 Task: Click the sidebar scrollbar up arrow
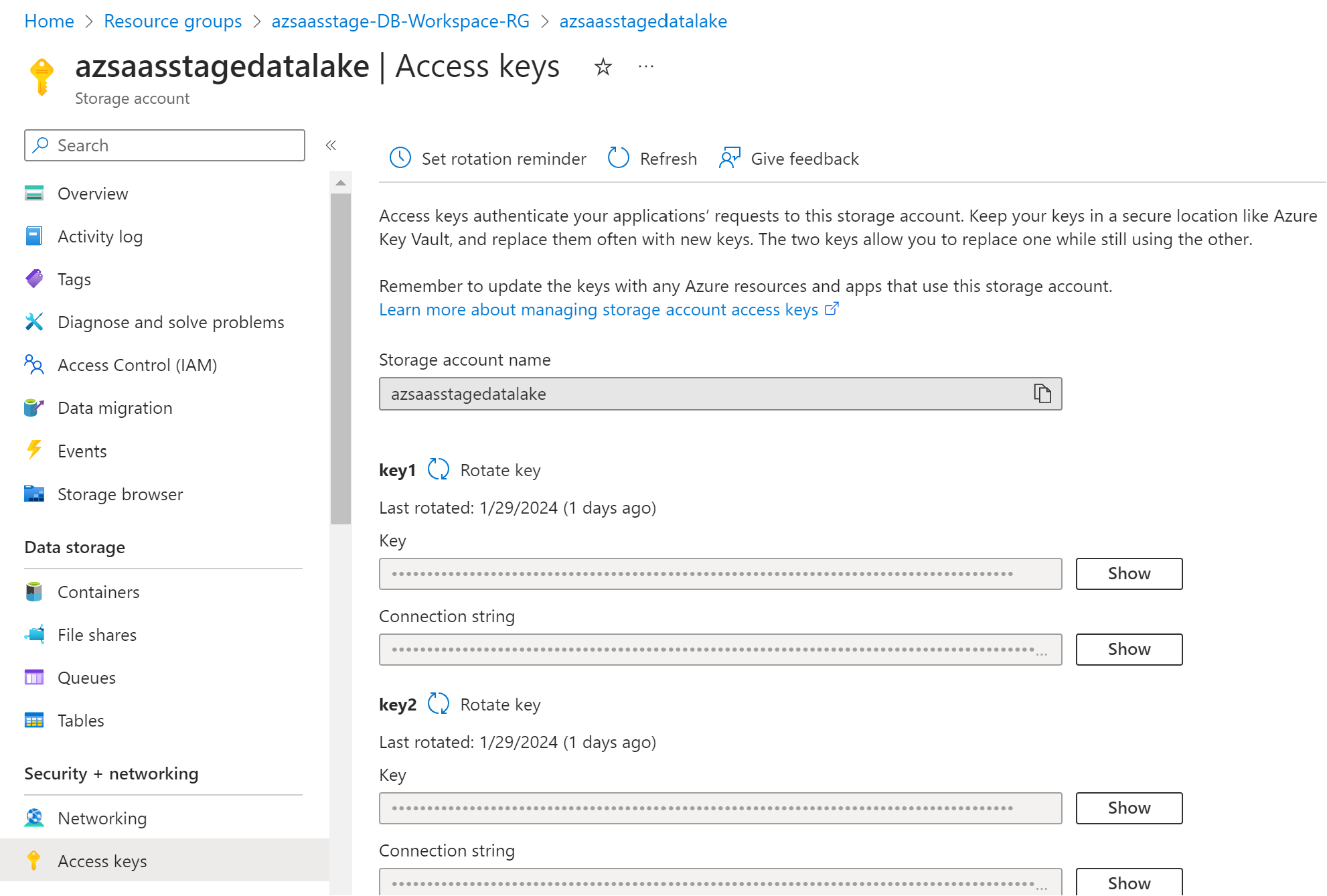pos(341,183)
